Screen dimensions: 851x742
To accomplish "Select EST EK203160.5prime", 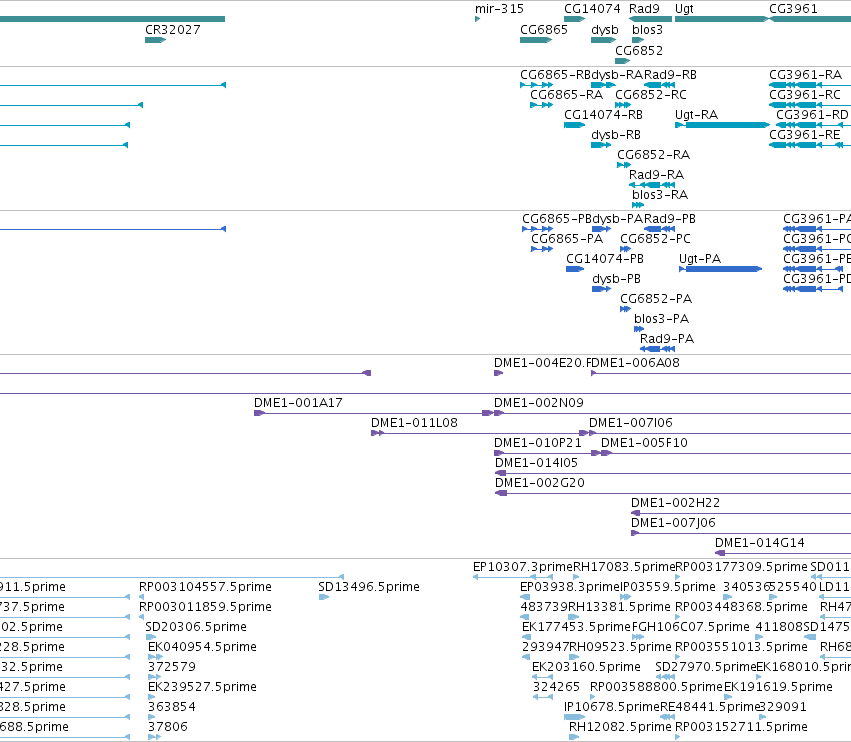I will click(542, 677).
